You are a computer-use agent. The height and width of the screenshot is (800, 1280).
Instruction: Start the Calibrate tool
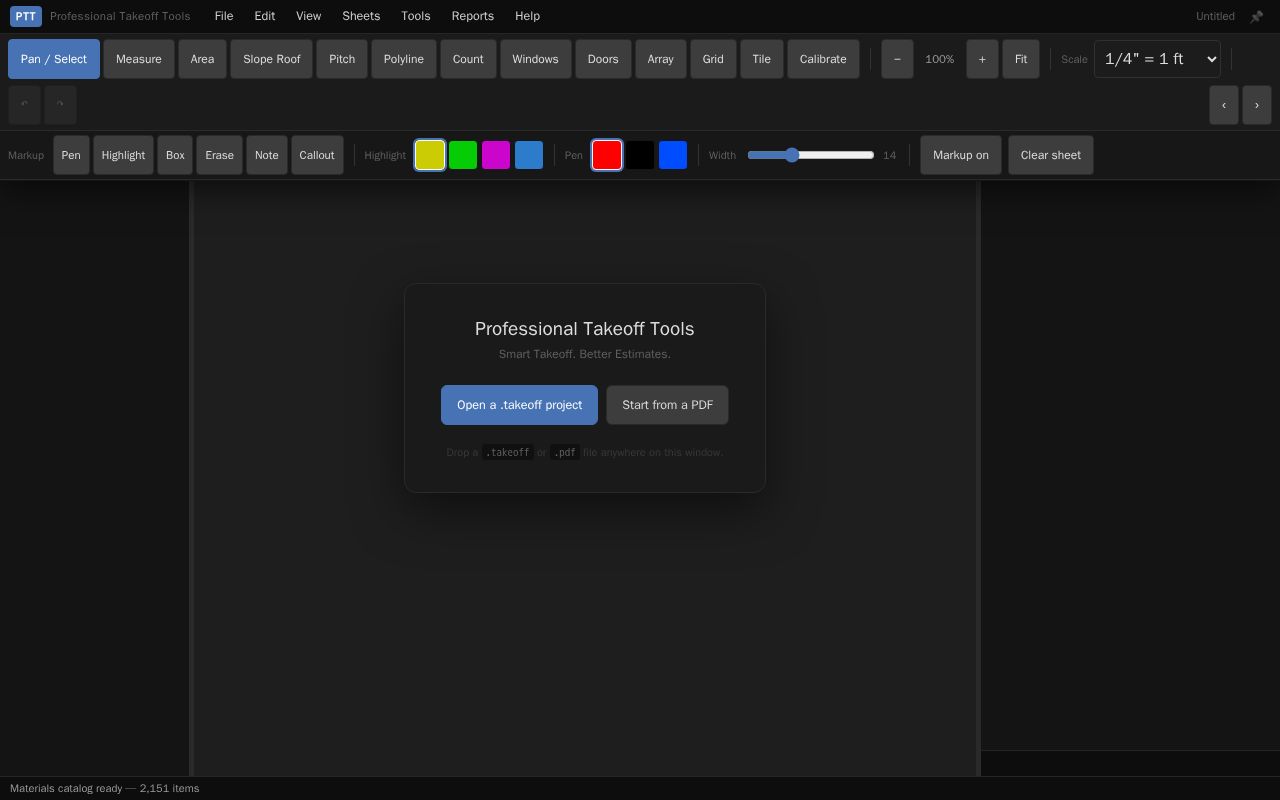coord(823,59)
